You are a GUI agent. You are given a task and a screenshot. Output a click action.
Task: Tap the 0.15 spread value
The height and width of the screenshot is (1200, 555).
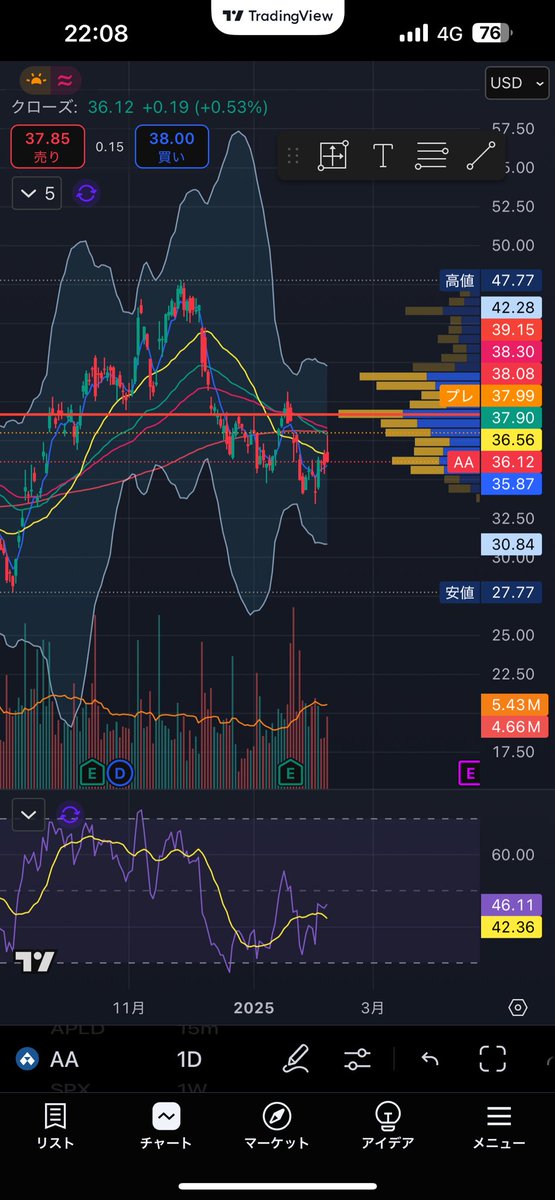pyautogui.click(x=110, y=147)
